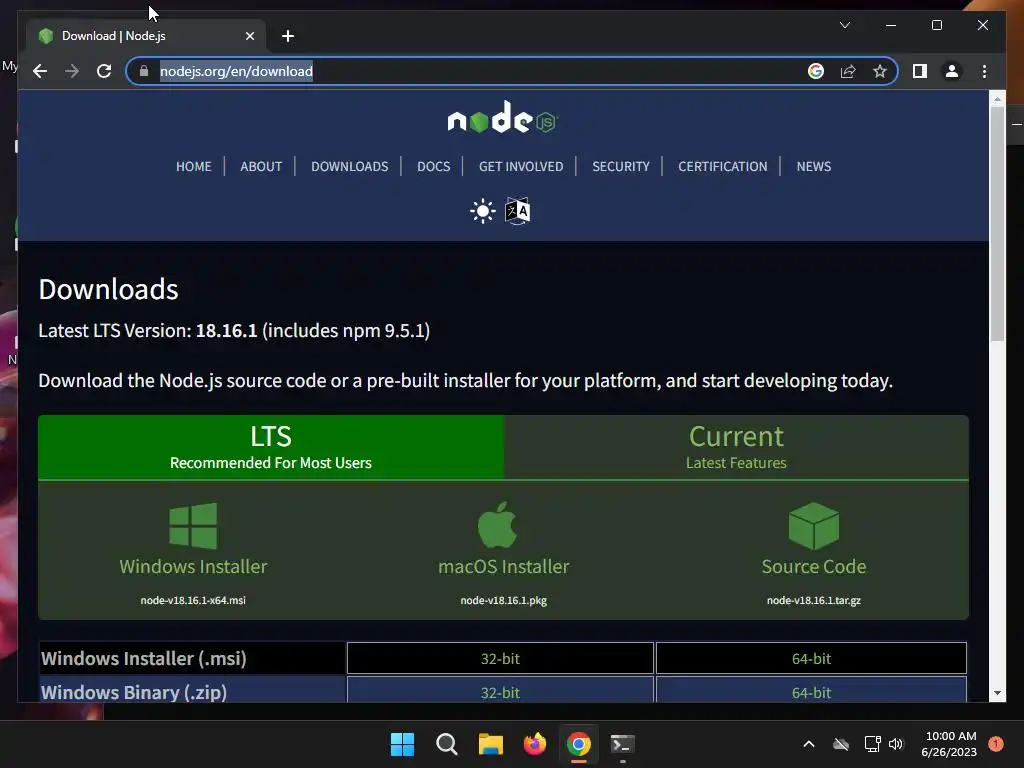Open the clock showing 10:00 AM
The height and width of the screenshot is (768, 1024).
(x=950, y=744)
